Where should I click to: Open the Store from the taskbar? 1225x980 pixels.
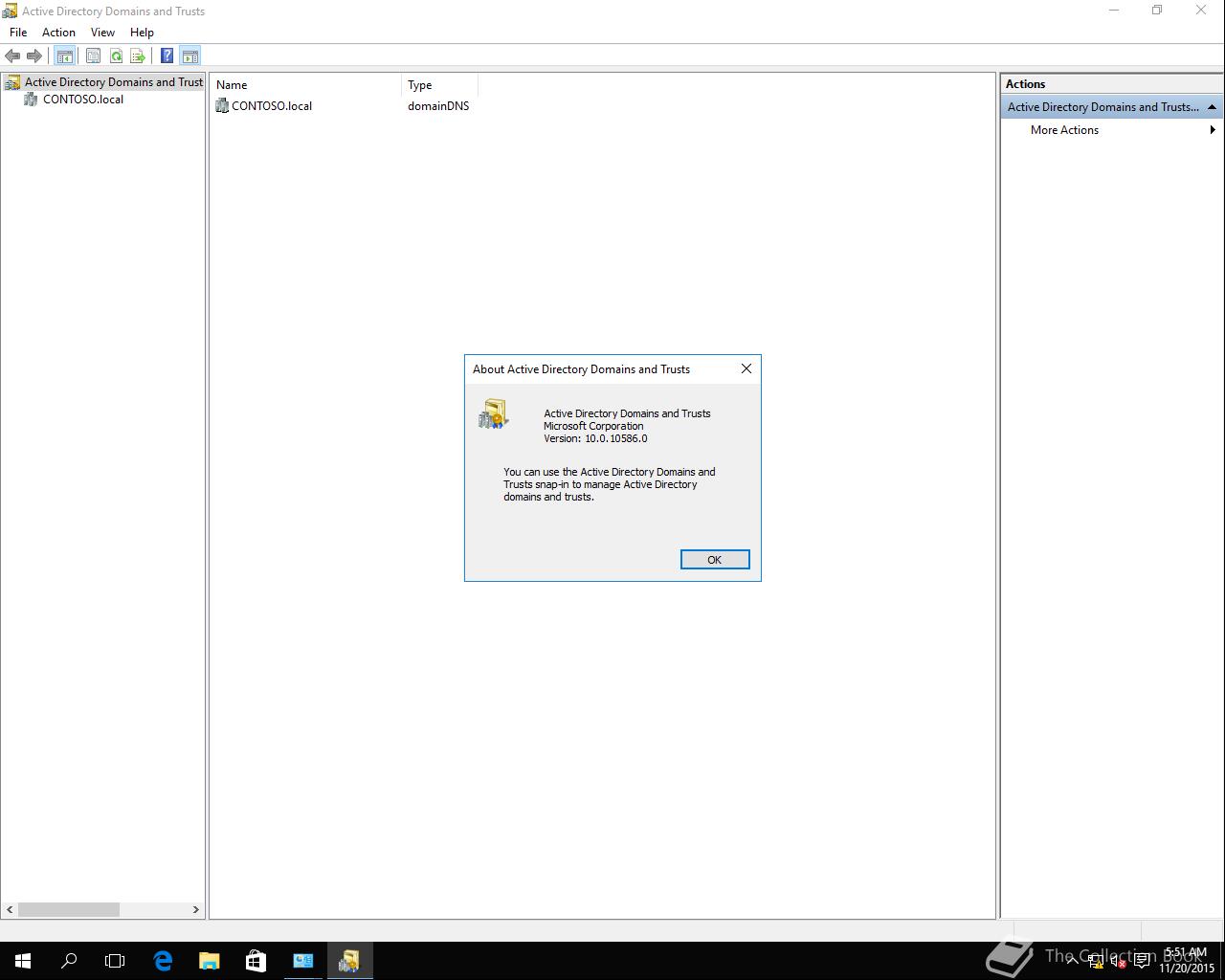coord(256,961)
